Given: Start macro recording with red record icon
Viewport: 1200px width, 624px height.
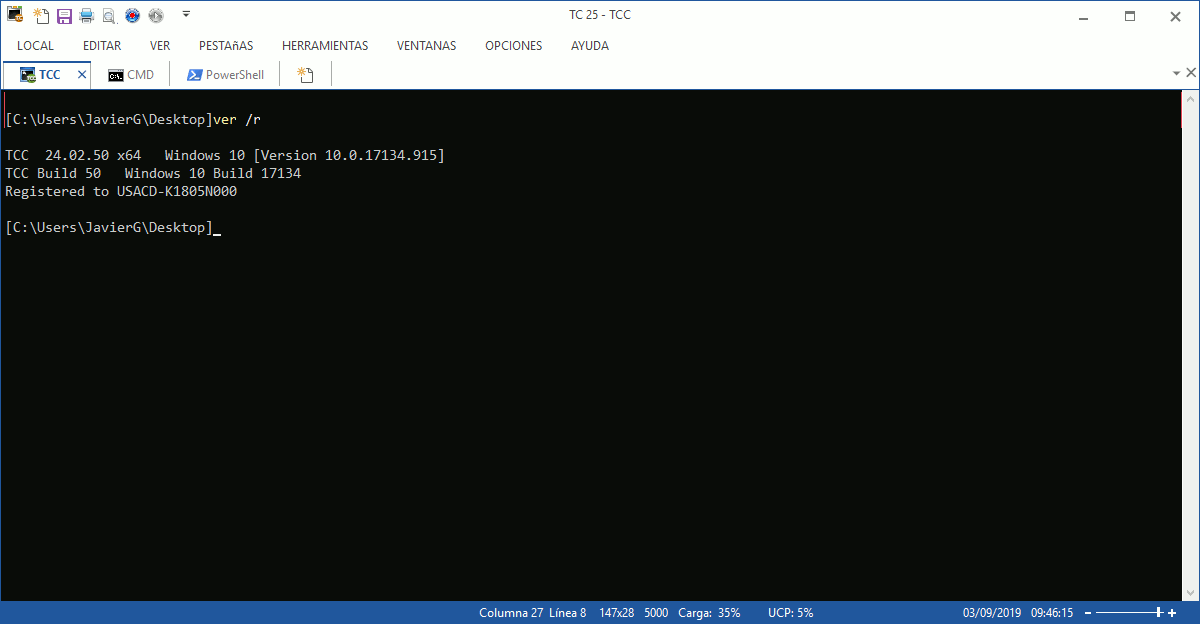Looking at the screenshot, I should 132,16.
